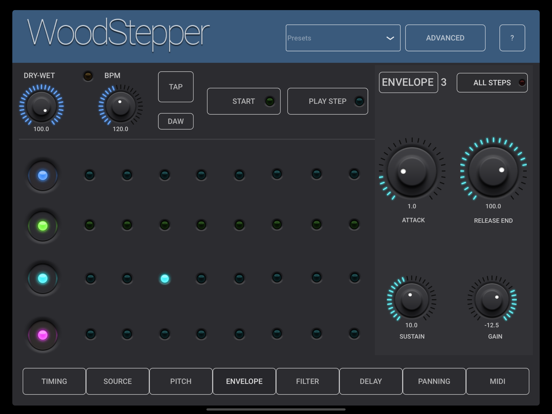Click the BPM knob
The image size is (552, 414).
point(120,105)
